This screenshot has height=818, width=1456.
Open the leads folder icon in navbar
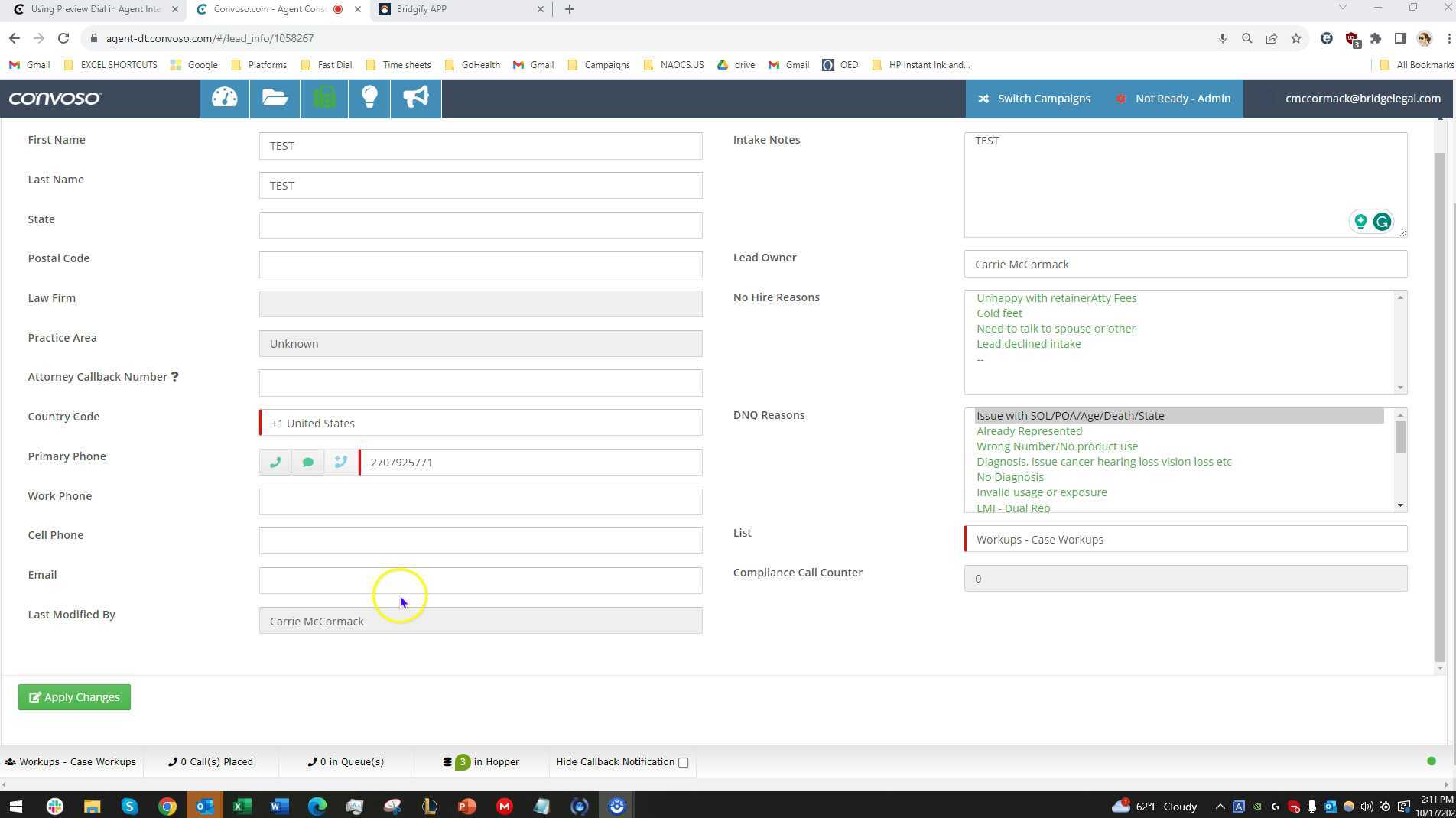click(274, 98)
